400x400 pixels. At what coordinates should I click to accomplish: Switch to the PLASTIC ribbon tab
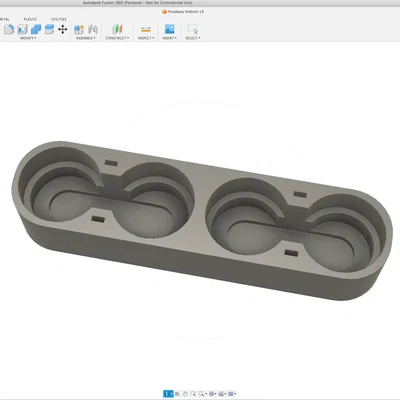tap(30, 19)
